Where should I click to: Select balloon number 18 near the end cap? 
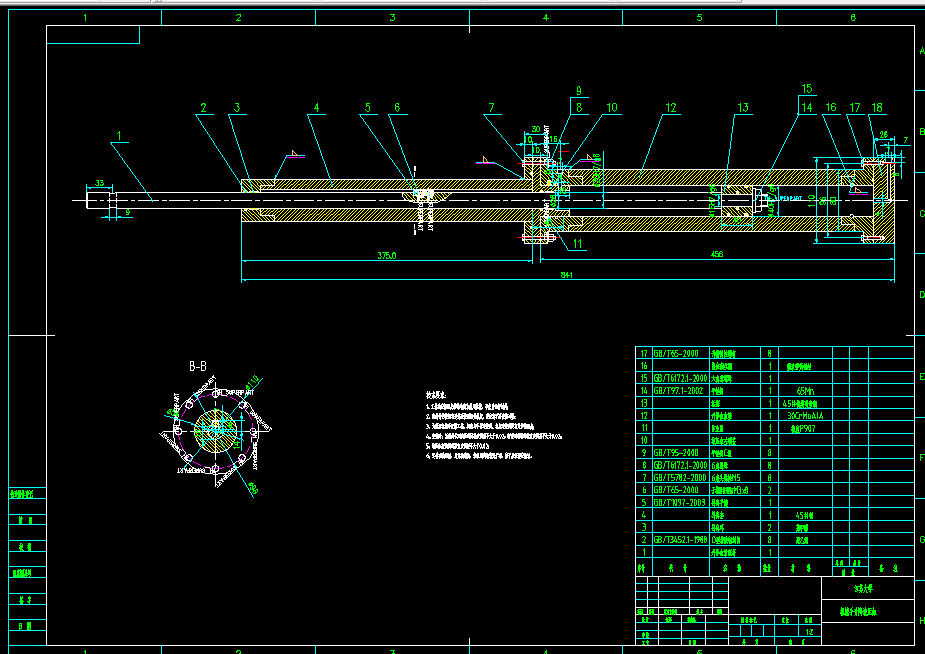point(877,107)
